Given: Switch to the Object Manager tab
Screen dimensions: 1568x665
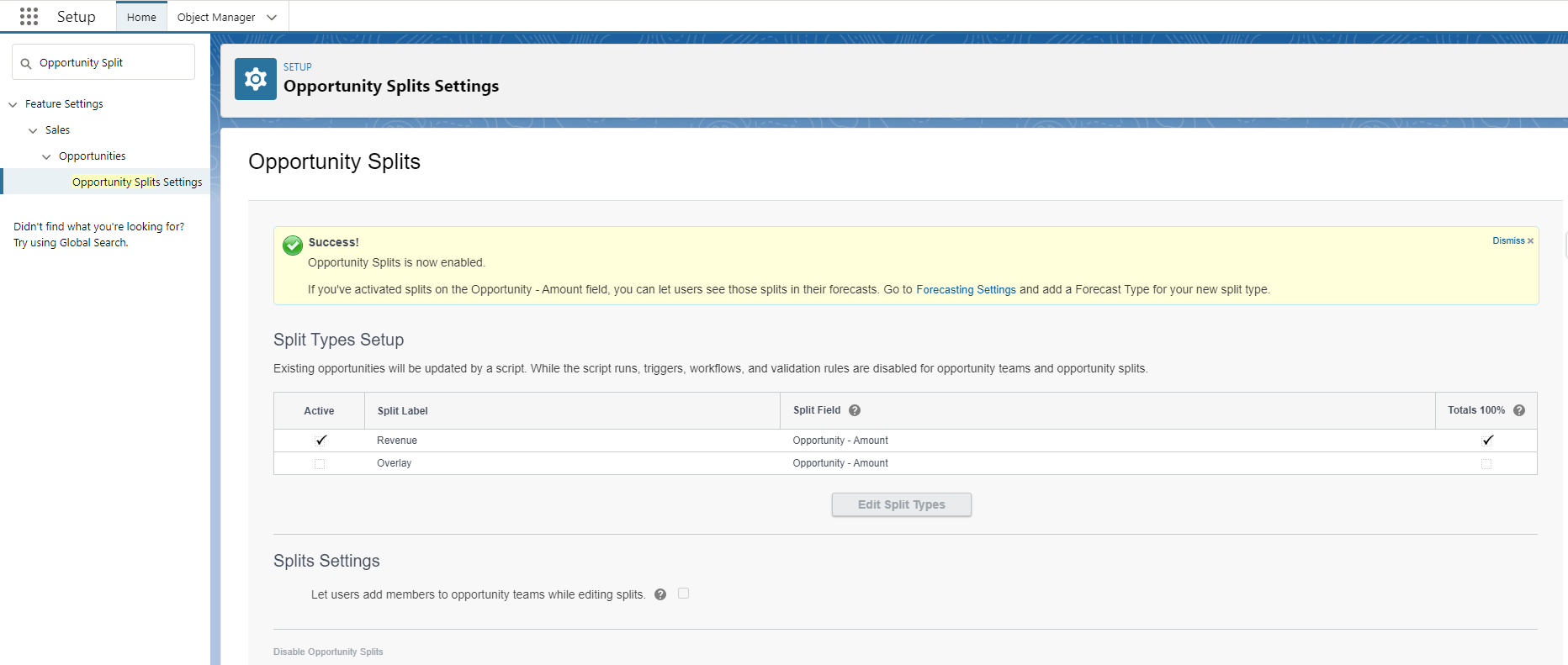Looking at the screenshot, I should click(x=216, y=17).
